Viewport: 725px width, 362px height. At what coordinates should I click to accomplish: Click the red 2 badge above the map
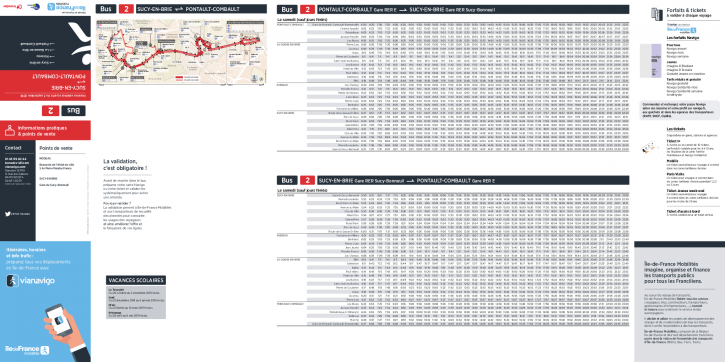tap(126, 9)
